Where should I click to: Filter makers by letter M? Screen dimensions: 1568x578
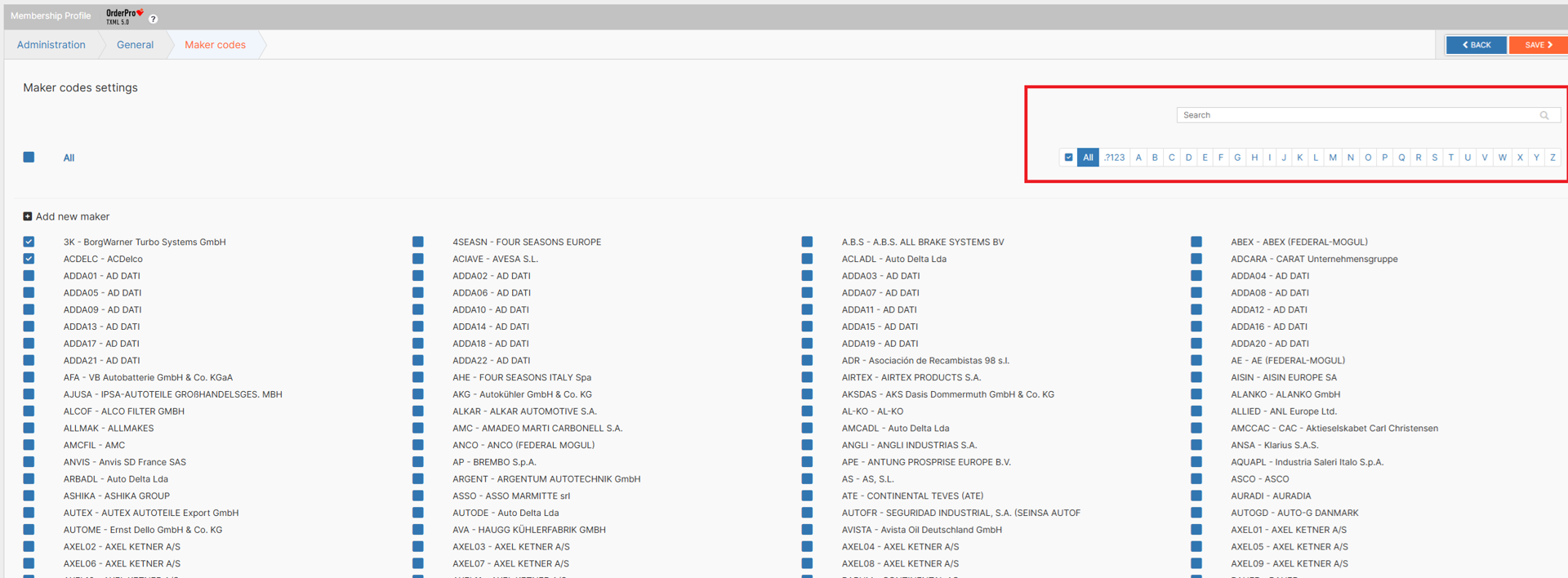click(1332, 158)
